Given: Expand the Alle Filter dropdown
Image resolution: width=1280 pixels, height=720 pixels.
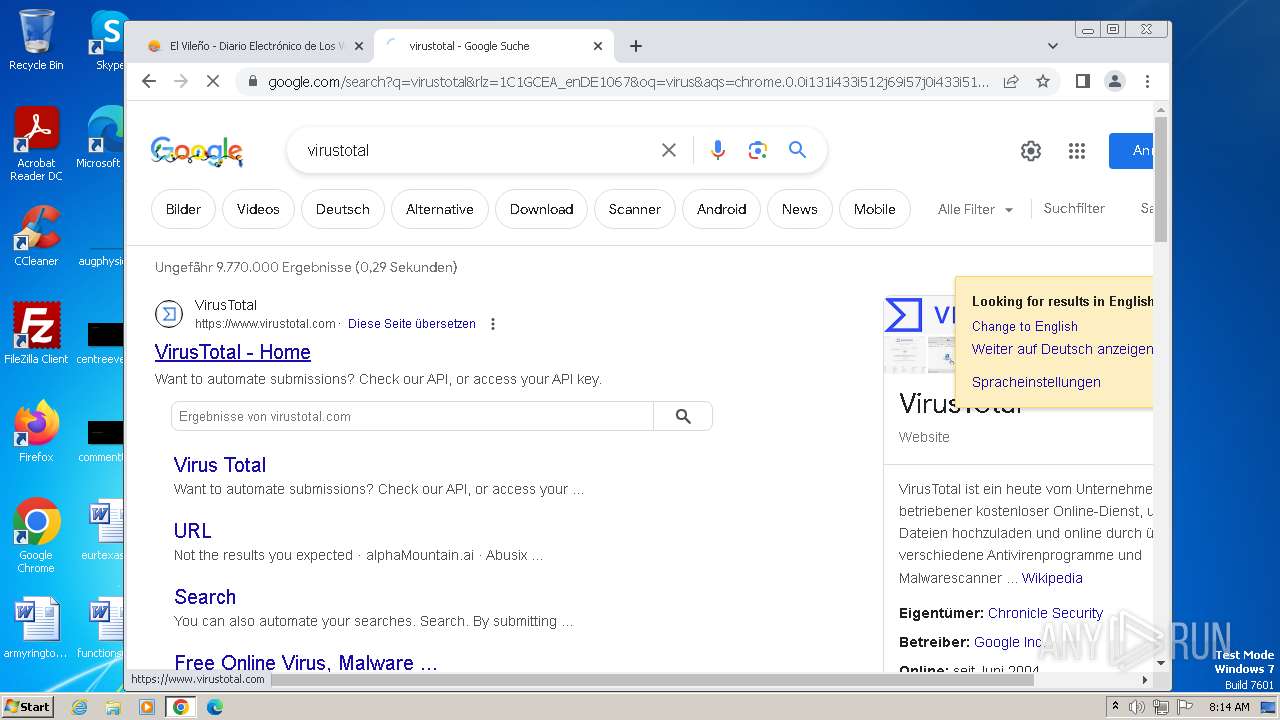Looking at the screenshot, I should coord(975,209).
